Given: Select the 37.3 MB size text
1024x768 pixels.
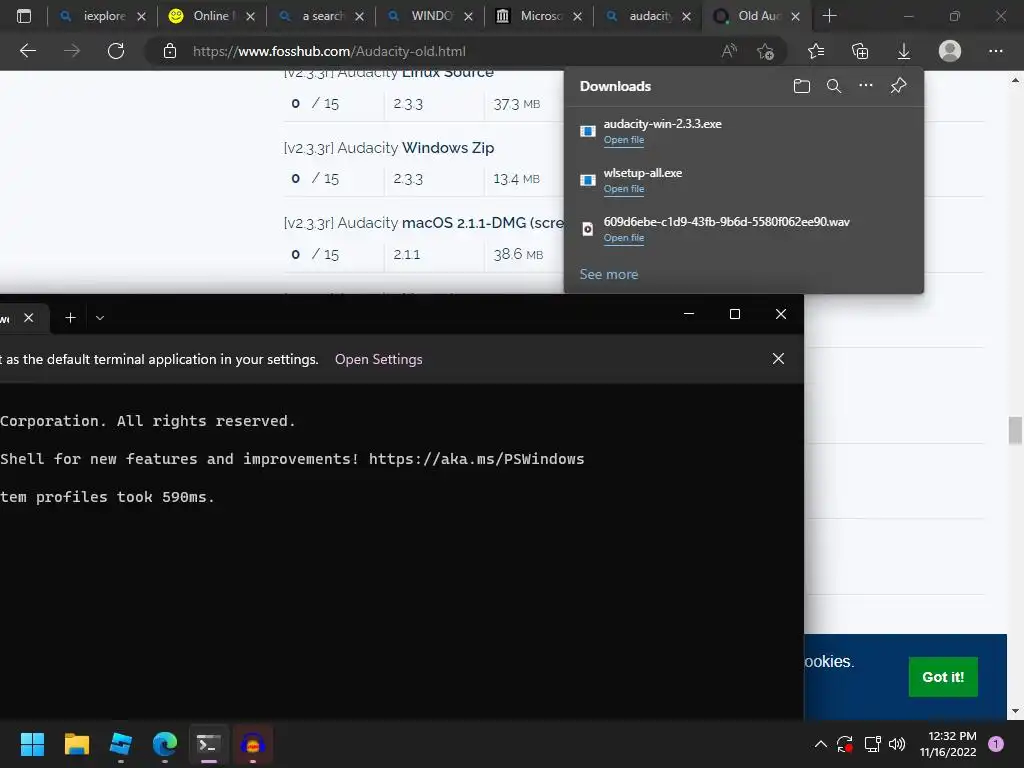Looking at the screenshot, I should pyautogui.click(x=517, y=104).
